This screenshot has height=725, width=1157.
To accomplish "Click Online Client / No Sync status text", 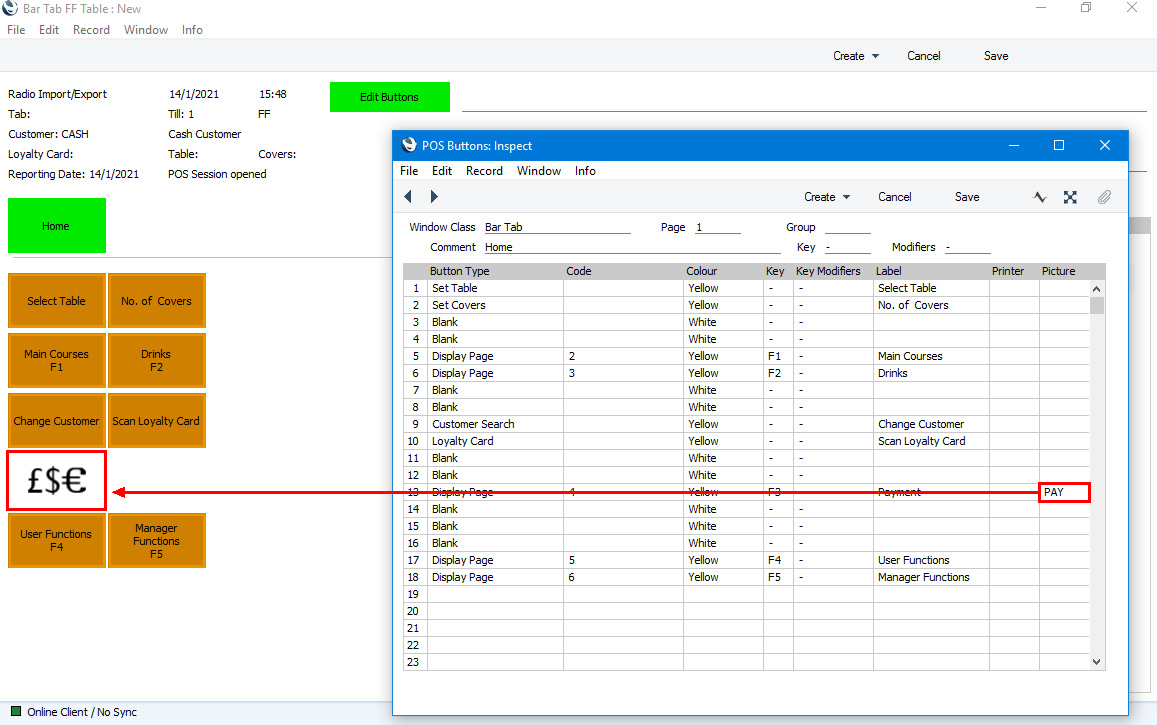I will [82, 712].
